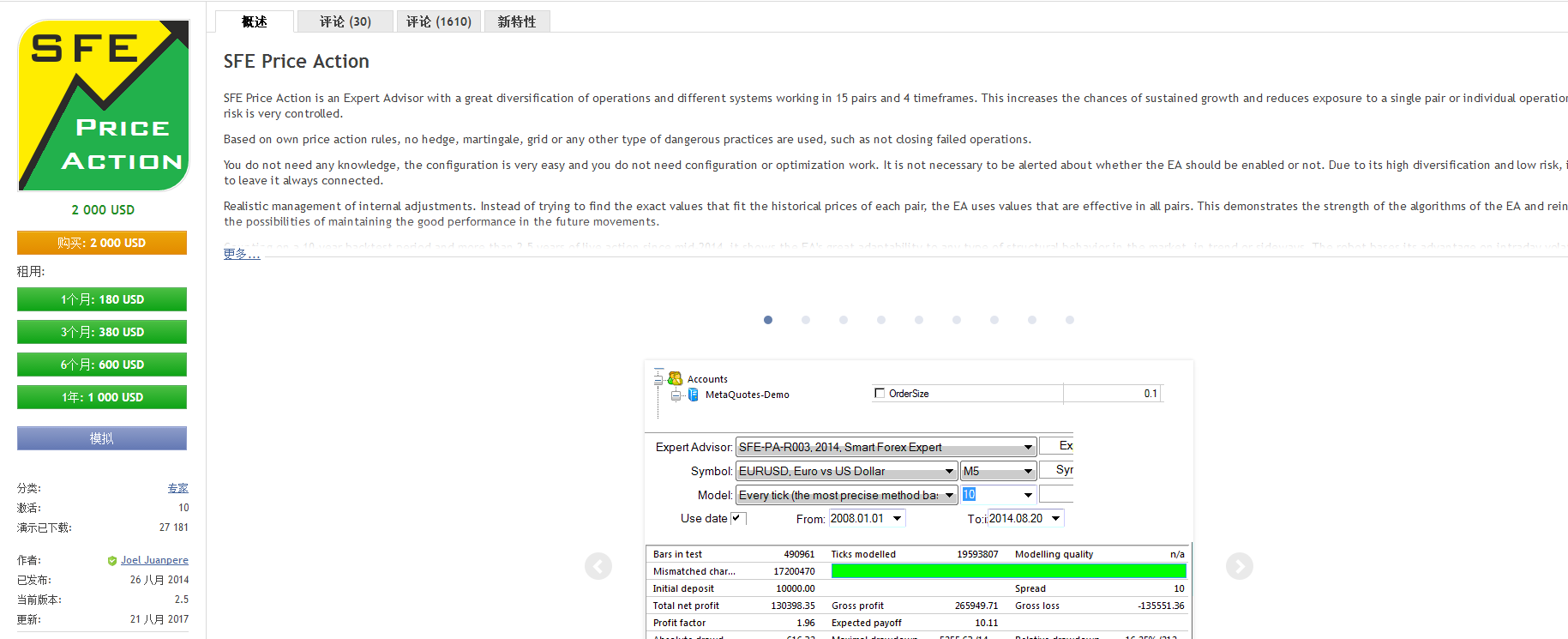The image size is (1568, 639).
Task: Click the 2 000 USD price under the logo
Action: (x=103, y=210)
